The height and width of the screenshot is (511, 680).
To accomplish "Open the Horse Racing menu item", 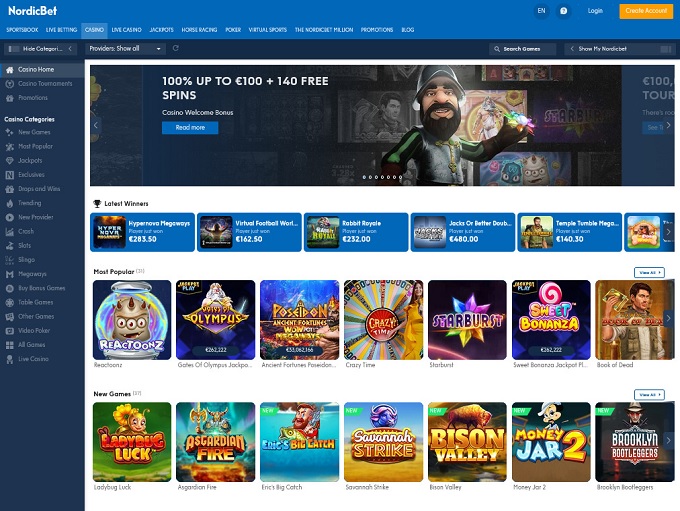I will point(200,31).
